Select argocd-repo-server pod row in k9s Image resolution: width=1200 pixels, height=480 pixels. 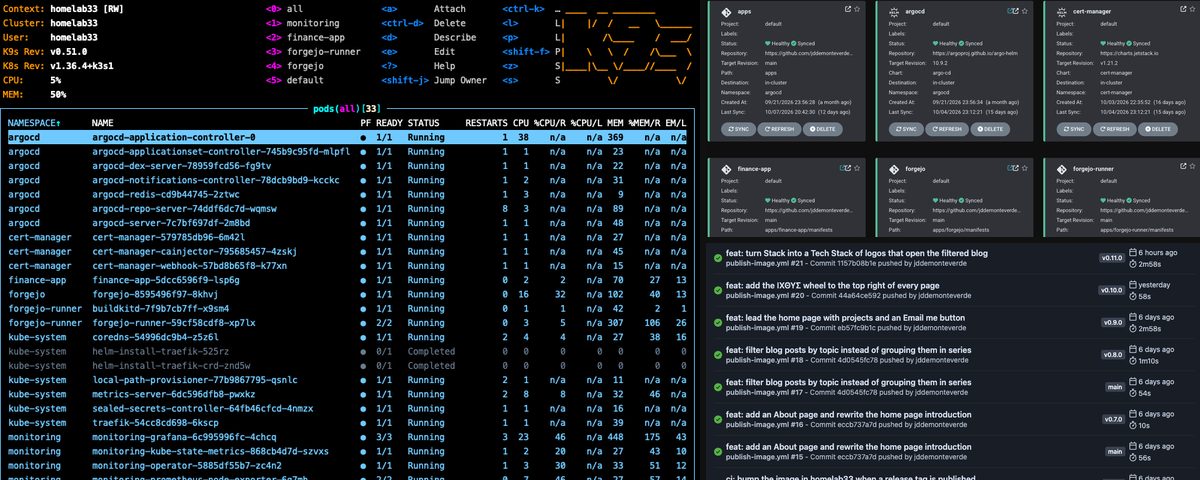[x=346, y=208]
